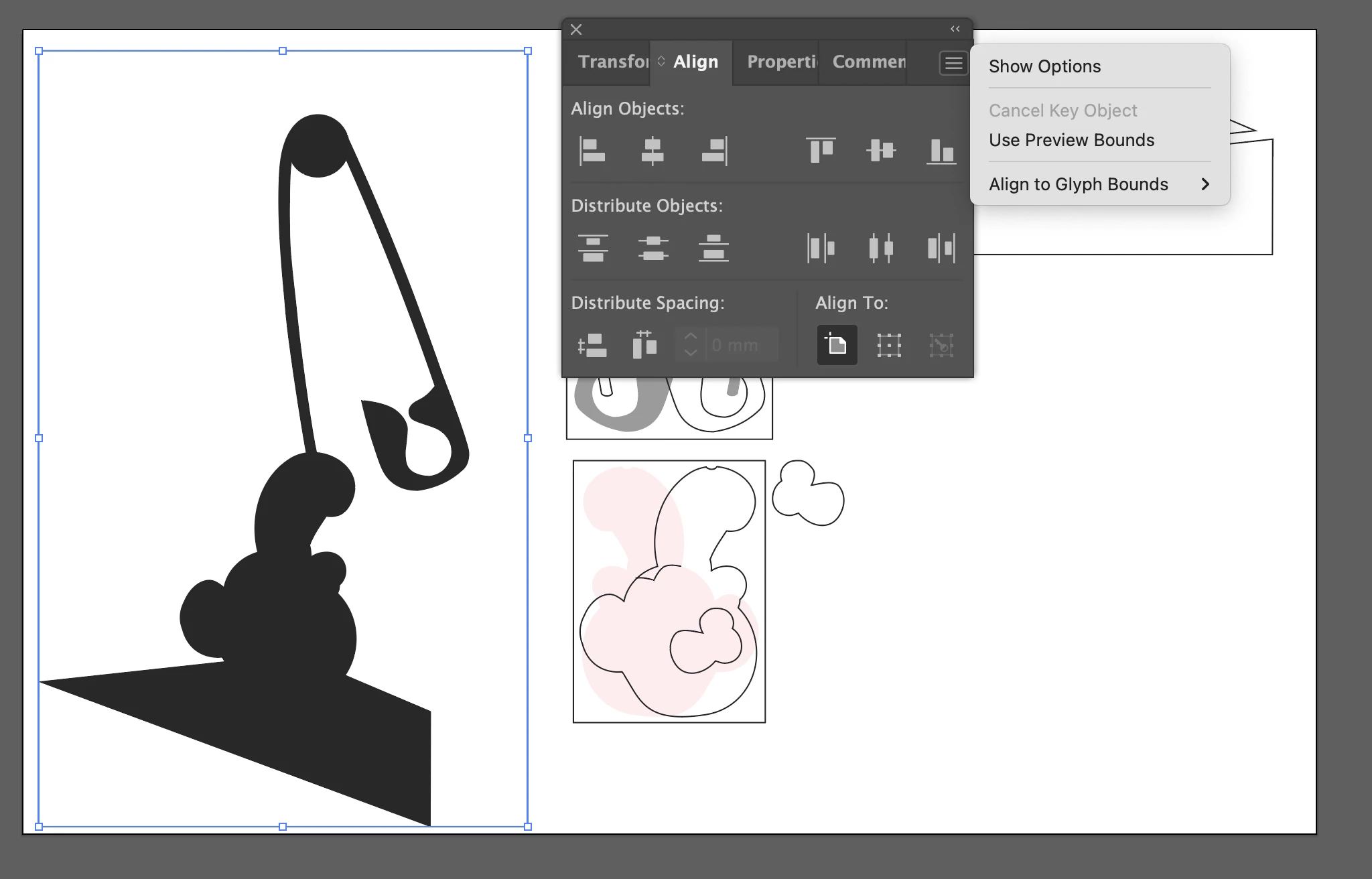This screenshot has height=879, width=1372.
Task: Toggle Use Preview Bounds option
Action: [x=1071, y=140]
